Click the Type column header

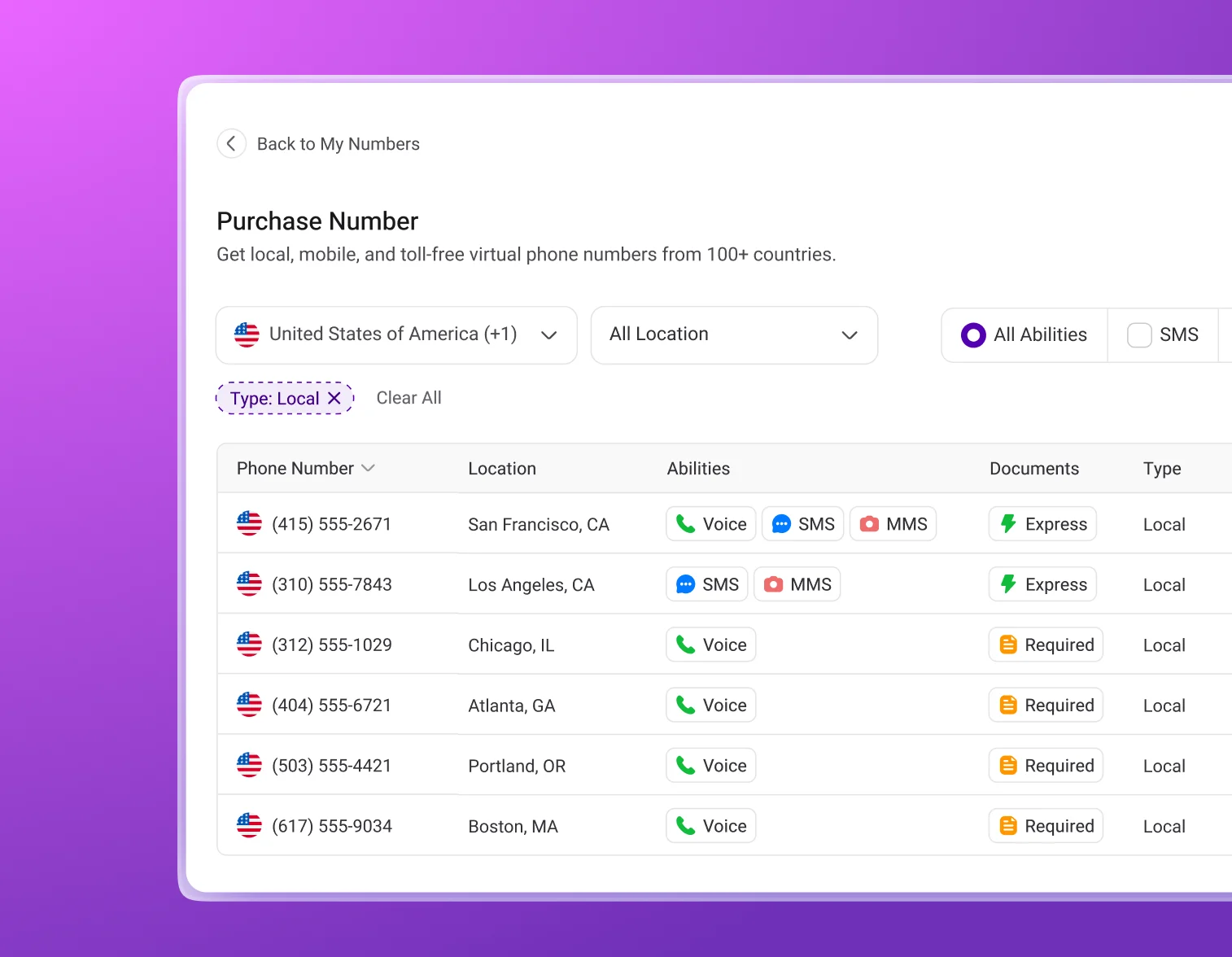click(1162, 469)
